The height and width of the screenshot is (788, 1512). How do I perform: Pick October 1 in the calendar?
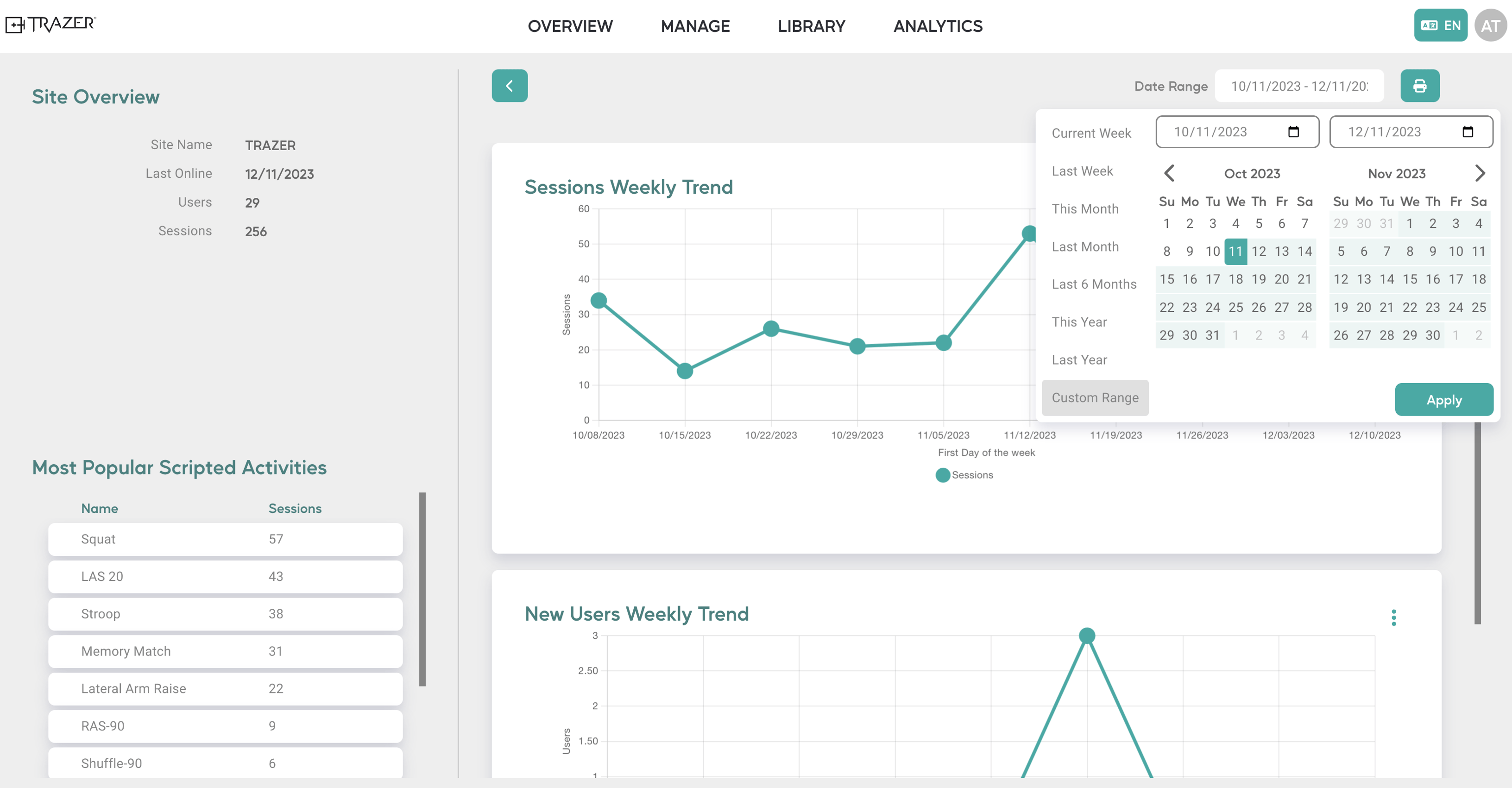pyautogui.click(x=1166, y=224)
